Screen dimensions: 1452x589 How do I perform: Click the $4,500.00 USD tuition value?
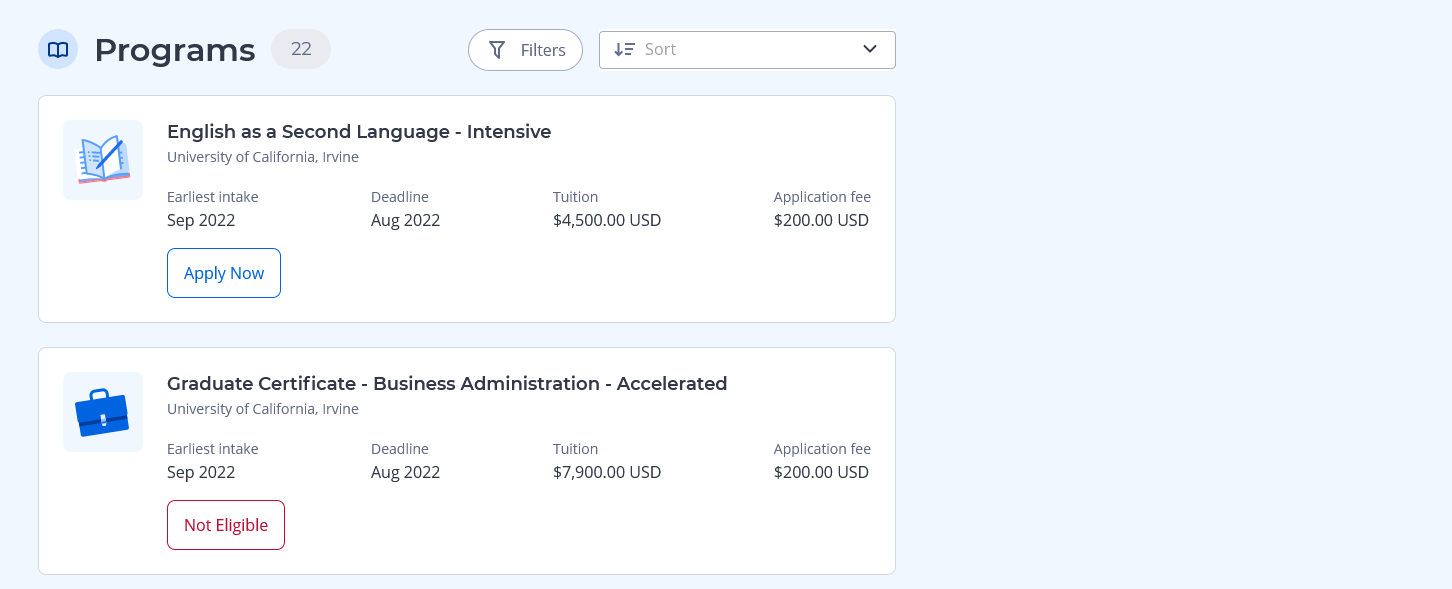pos(607,220)
